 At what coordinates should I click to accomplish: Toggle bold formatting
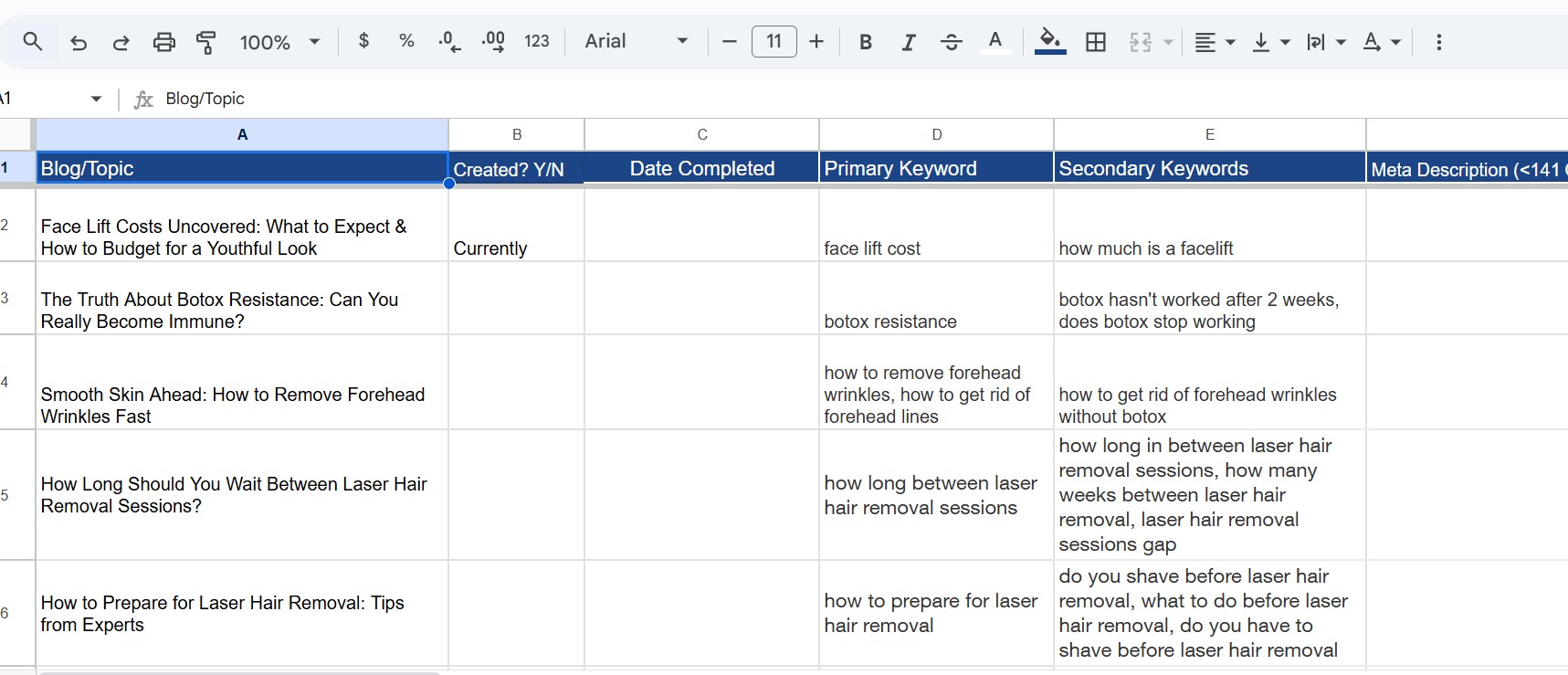(866, 42)
